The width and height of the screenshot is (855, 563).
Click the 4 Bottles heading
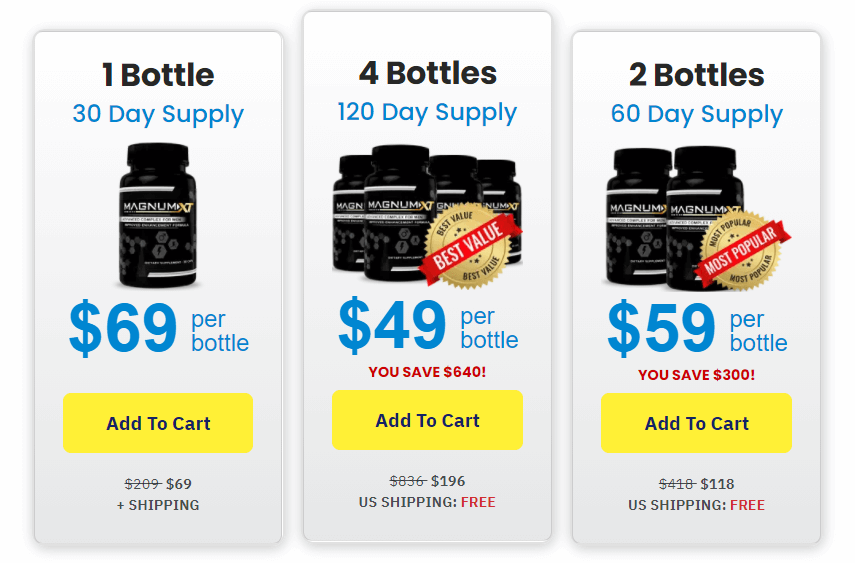point(428,73)
